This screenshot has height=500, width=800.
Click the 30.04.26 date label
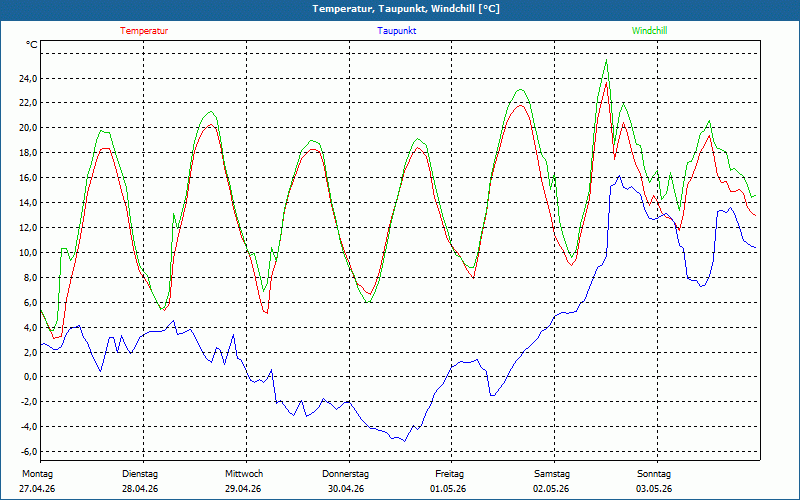pos(346,489)
